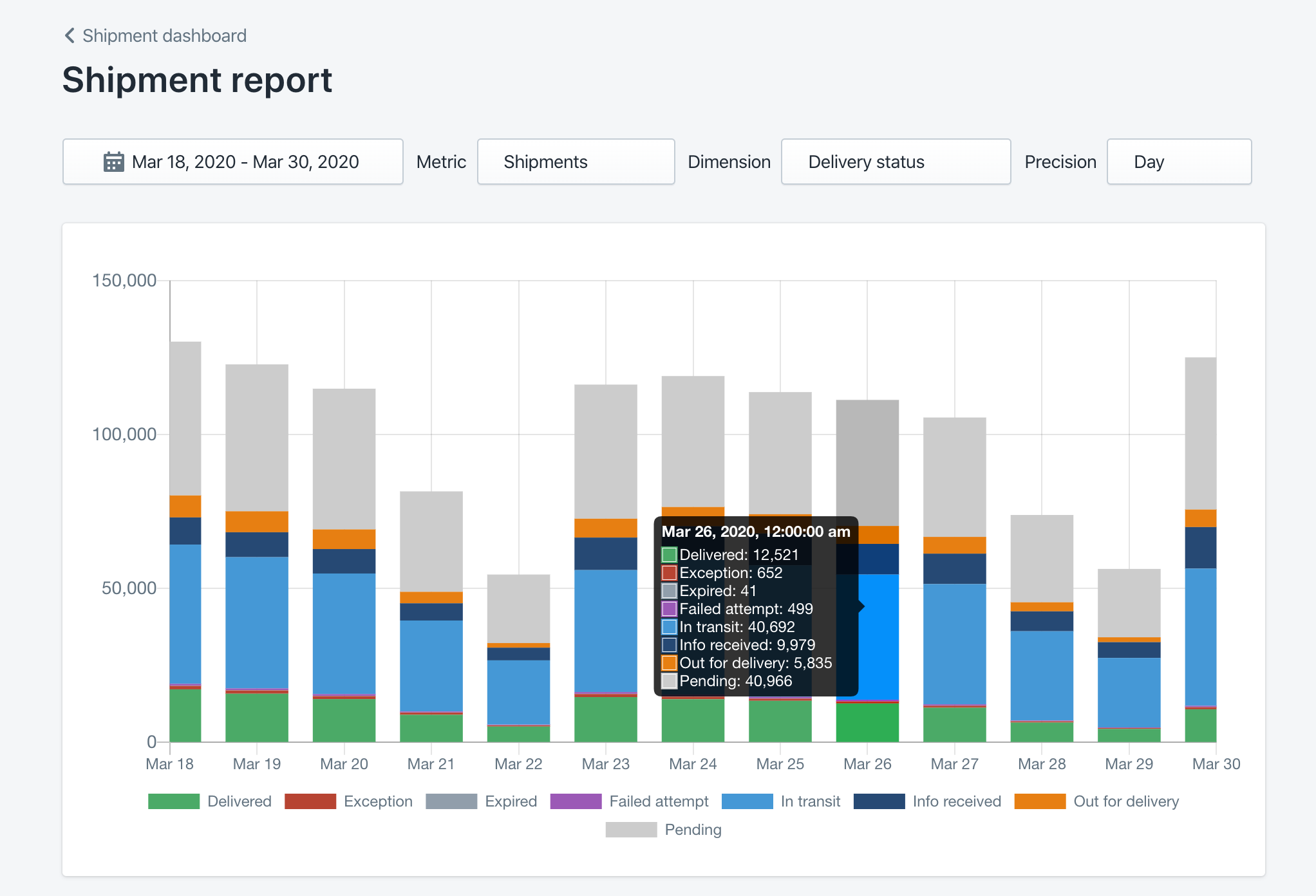Toggle the Out for delivery legend label

point(1125,801)
